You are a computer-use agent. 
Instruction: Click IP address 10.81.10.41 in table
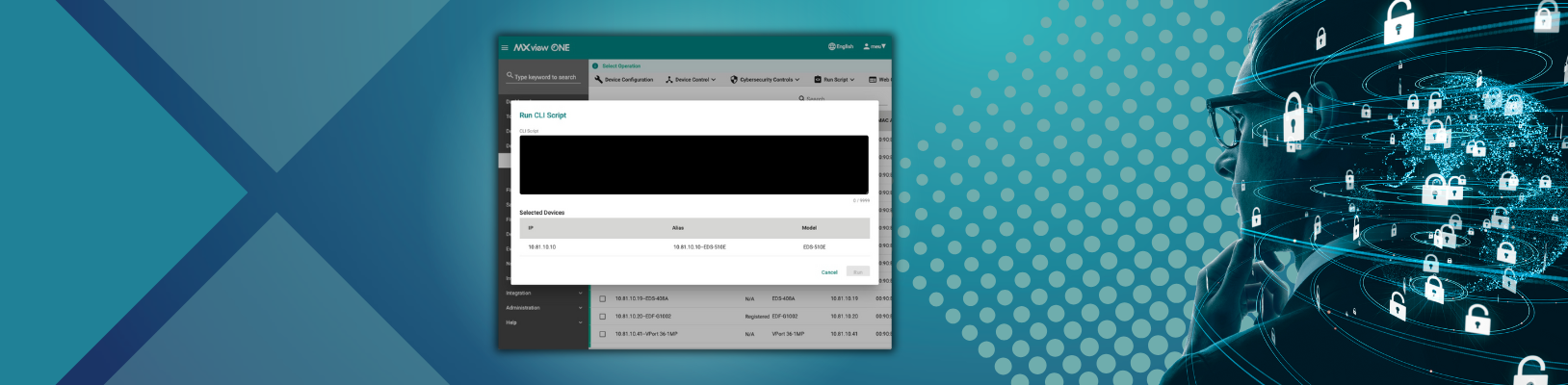[844, 334]
